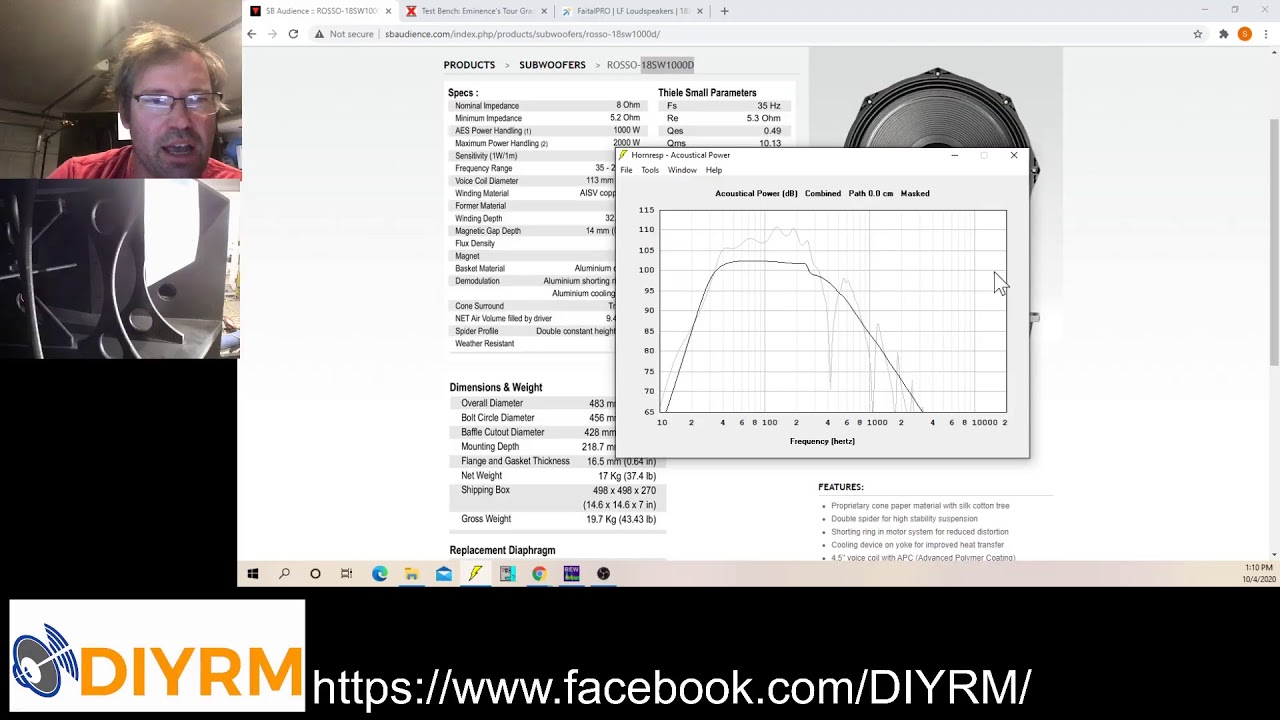
Task: Switch to Google Chrome on the taskbar
Action: (539, 573)
